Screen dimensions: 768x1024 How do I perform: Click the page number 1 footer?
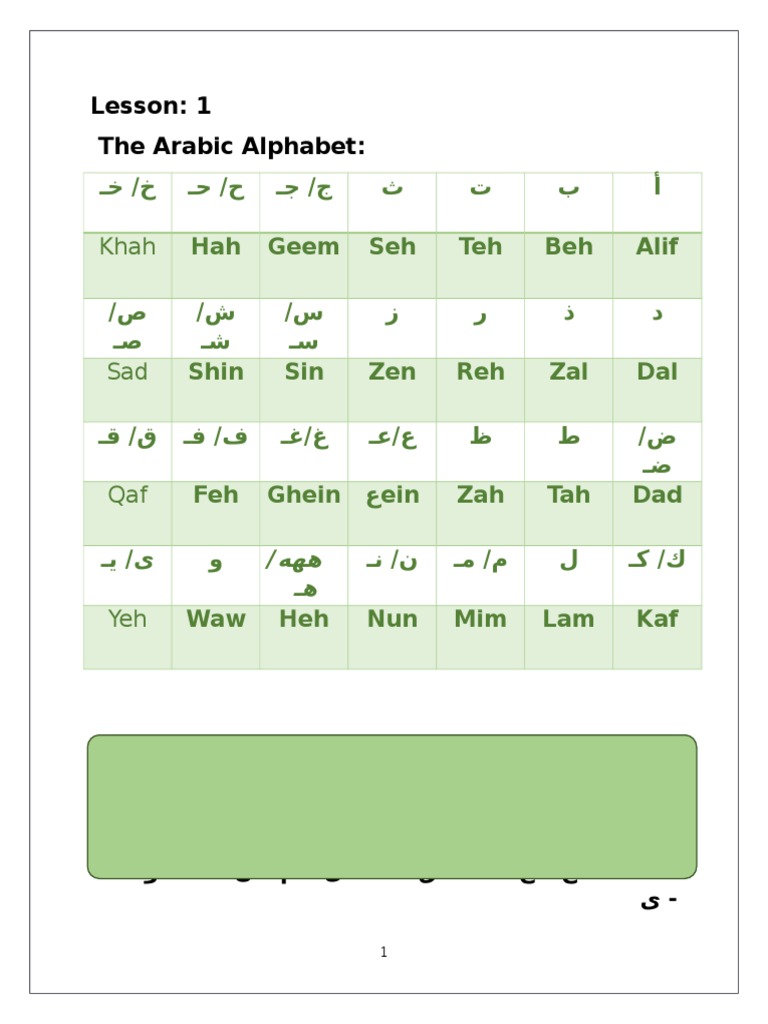click(x=384, y=952)
